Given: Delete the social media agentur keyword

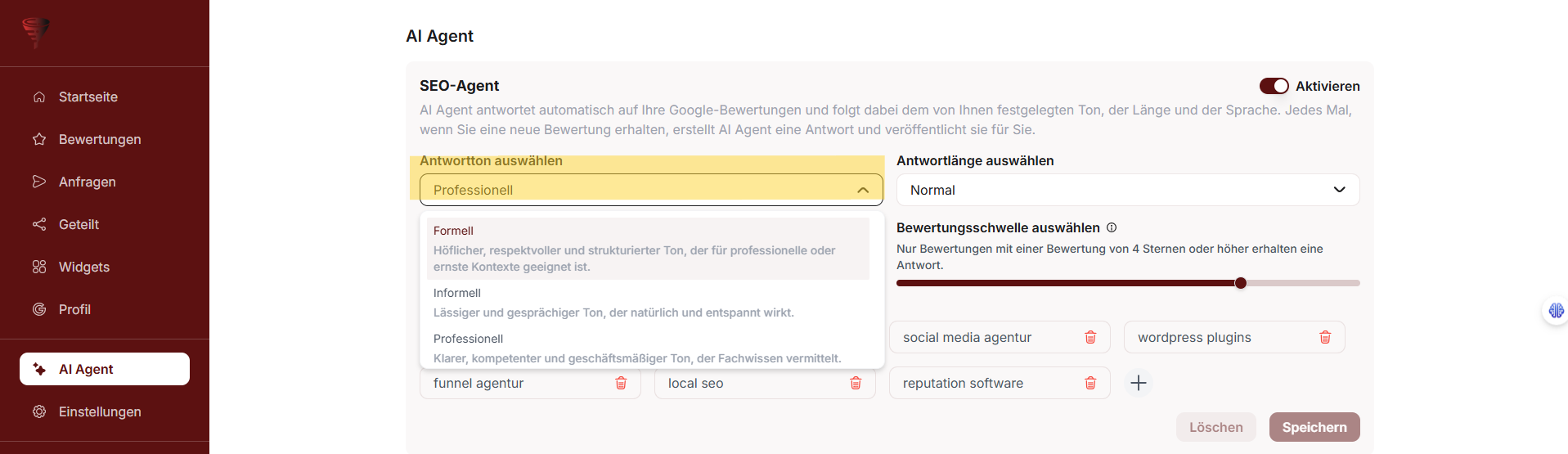Looking at the screenshot, I should click(x=1090, y=337).
